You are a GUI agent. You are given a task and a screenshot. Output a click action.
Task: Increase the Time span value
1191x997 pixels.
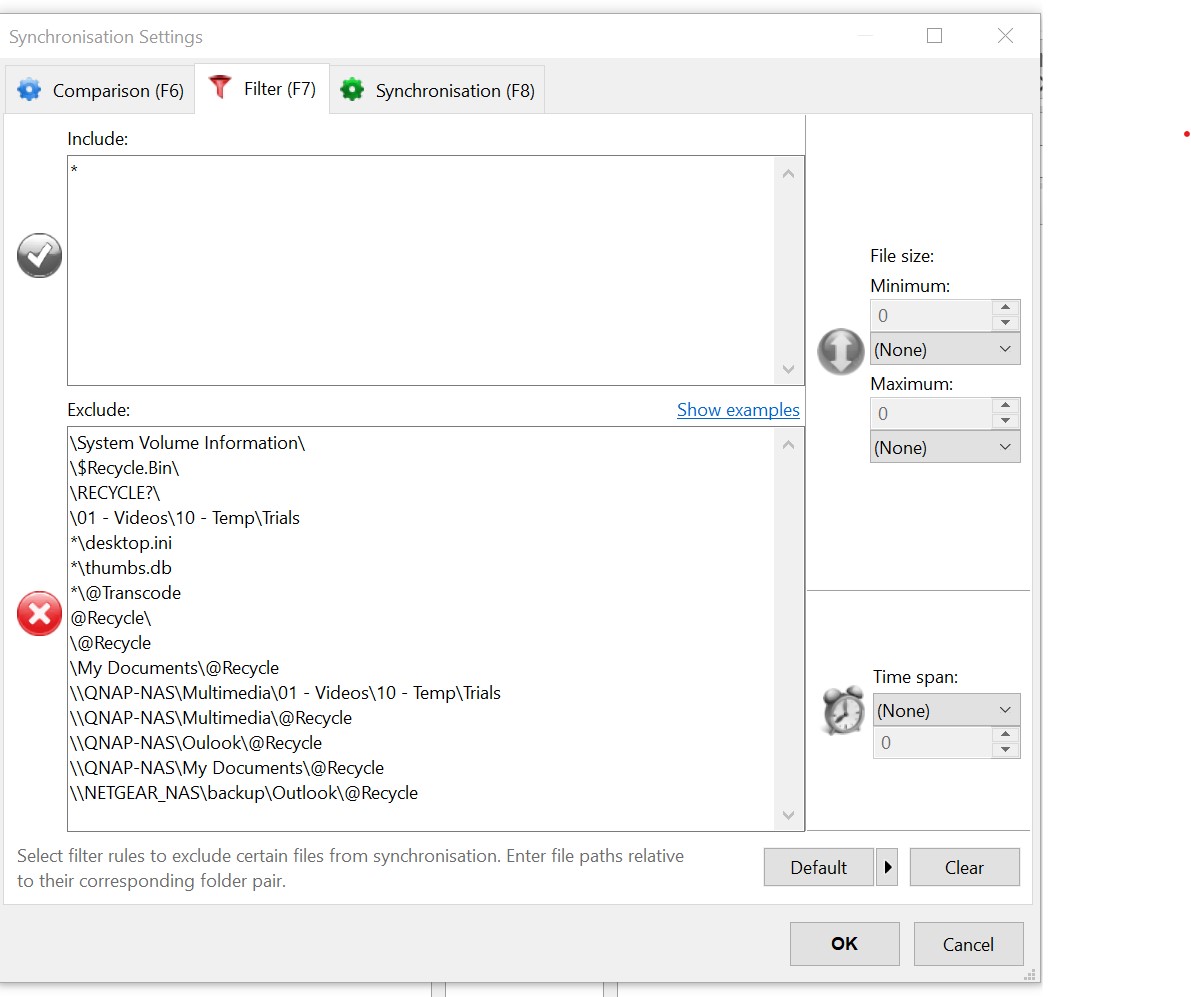coord(1006,734)
